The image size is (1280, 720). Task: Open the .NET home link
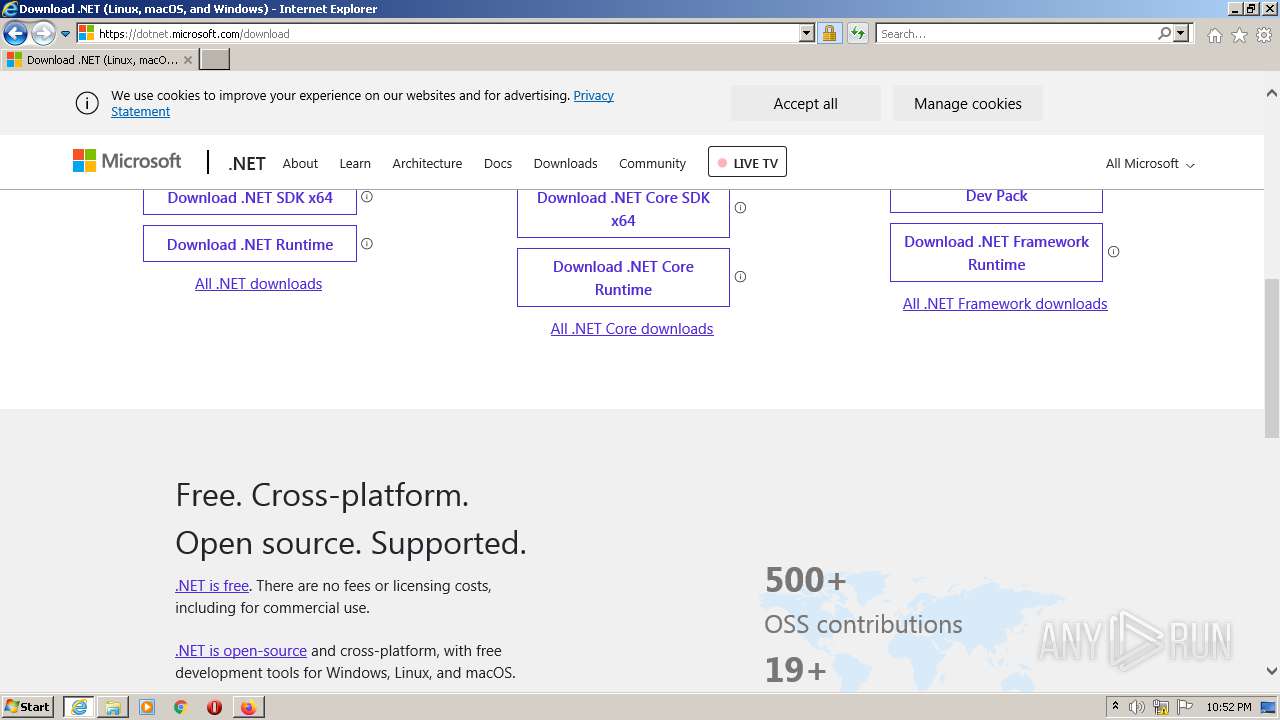tap(247, 163)
